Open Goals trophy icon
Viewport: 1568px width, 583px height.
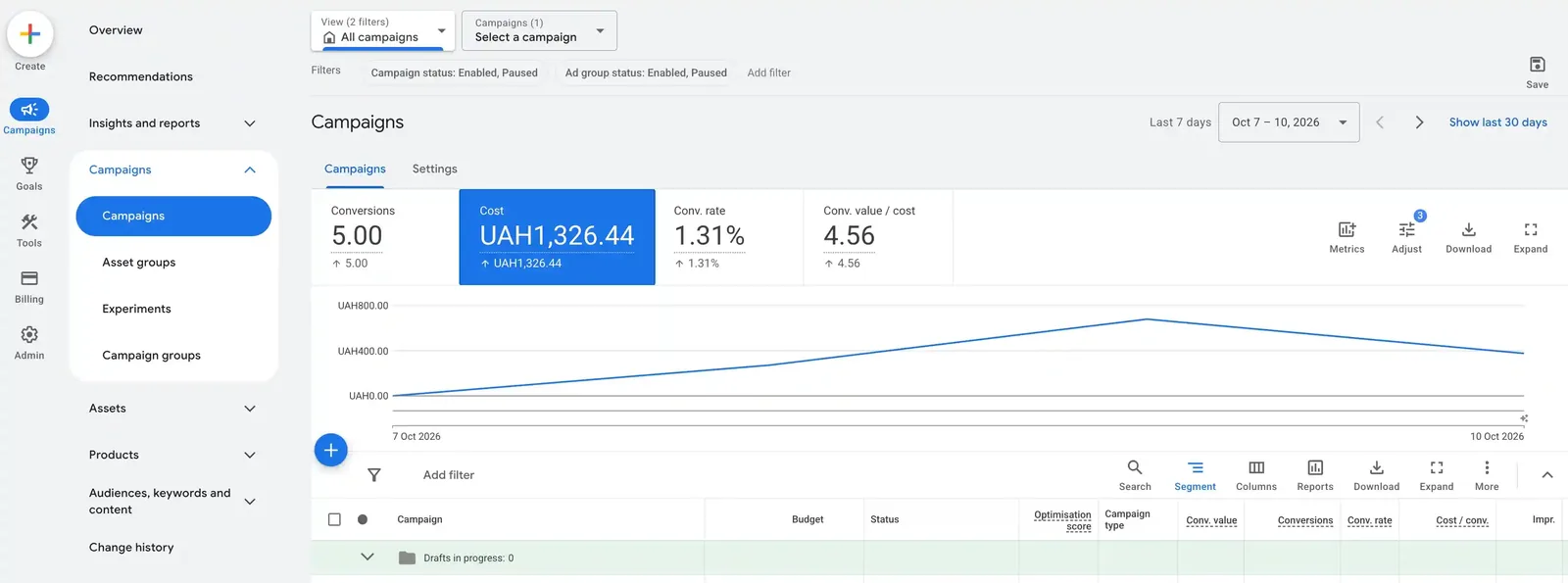pos(29,166)
